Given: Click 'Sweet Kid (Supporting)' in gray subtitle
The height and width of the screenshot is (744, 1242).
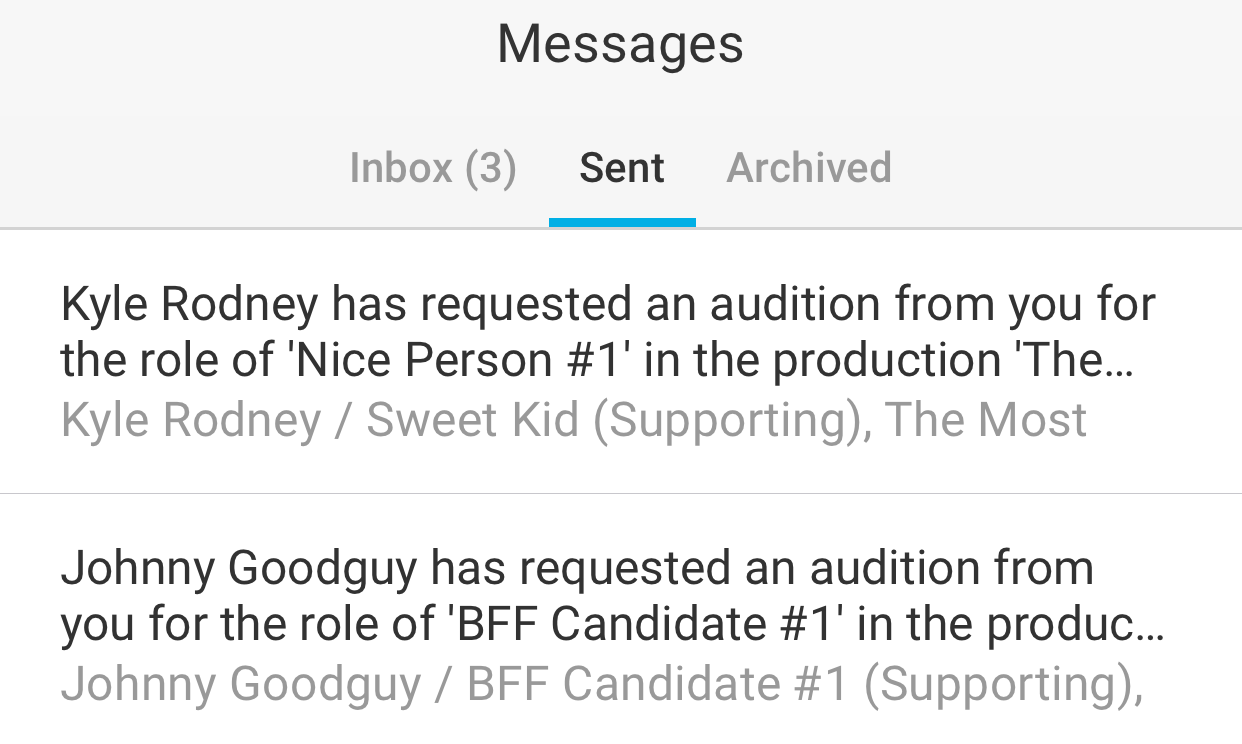Looking at the screenshot, I should pos(617,420).
